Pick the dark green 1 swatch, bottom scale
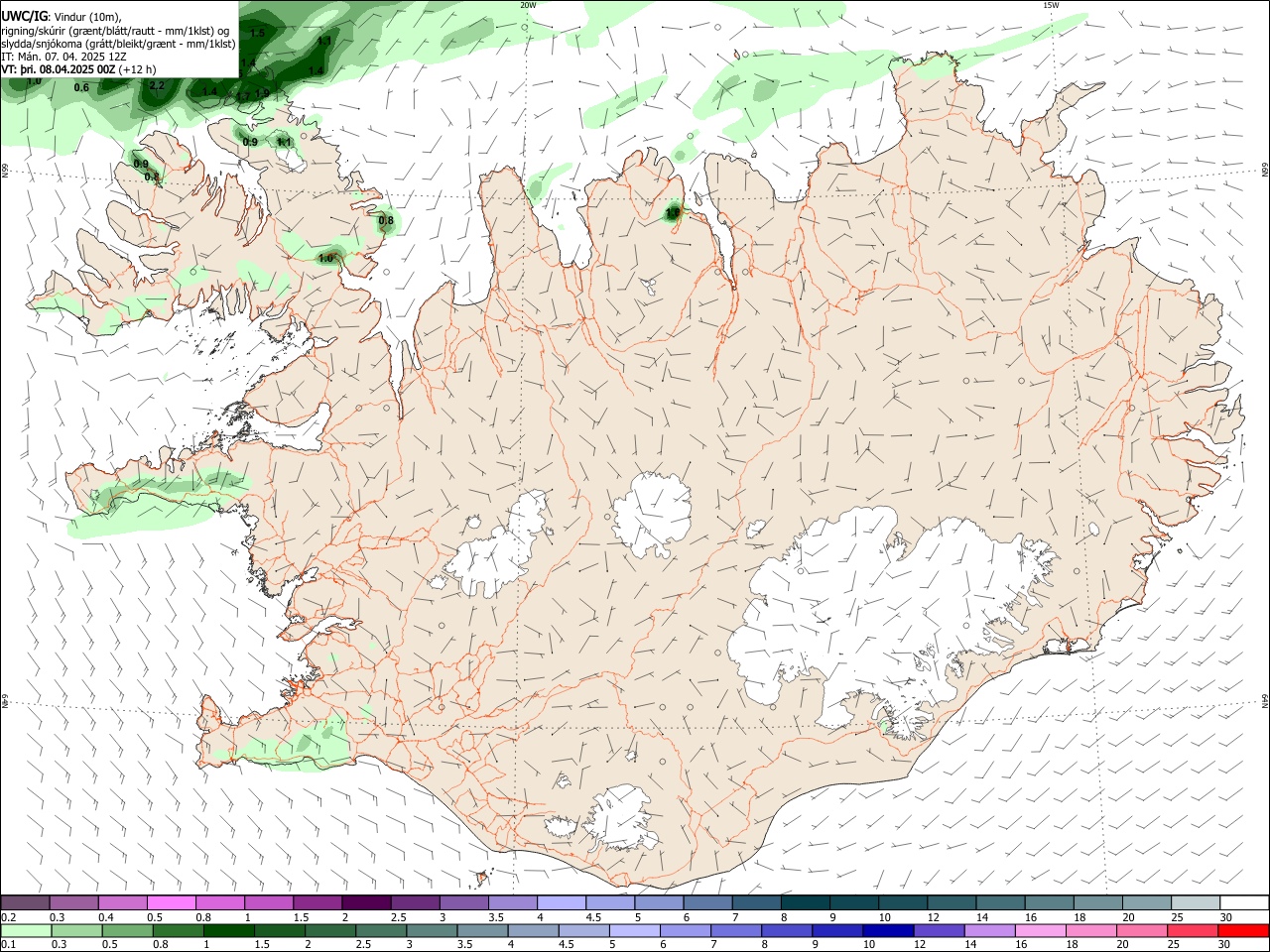 [229, 931]
